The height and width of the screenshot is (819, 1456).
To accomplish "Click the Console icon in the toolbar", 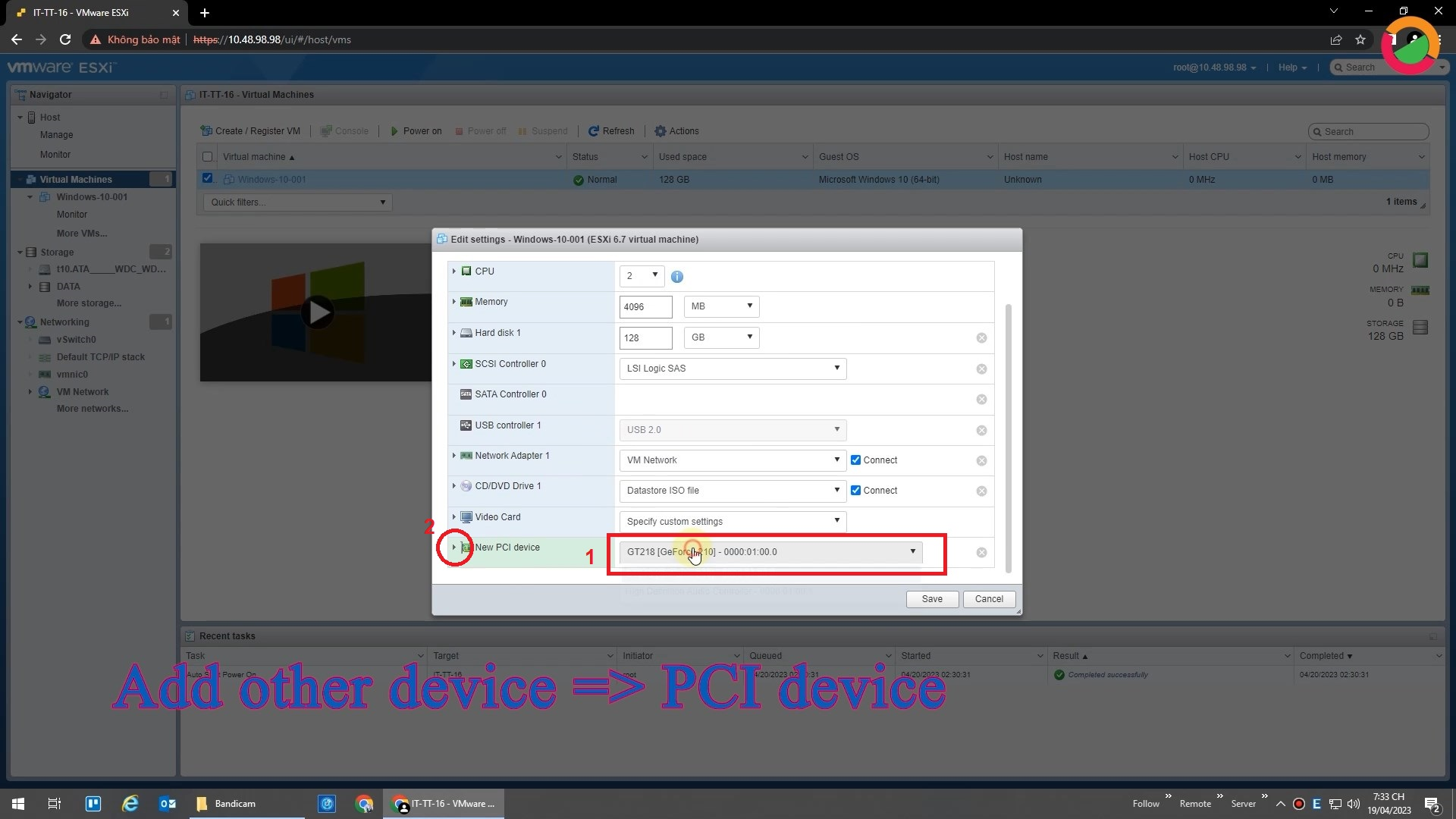I will (325, 130).
